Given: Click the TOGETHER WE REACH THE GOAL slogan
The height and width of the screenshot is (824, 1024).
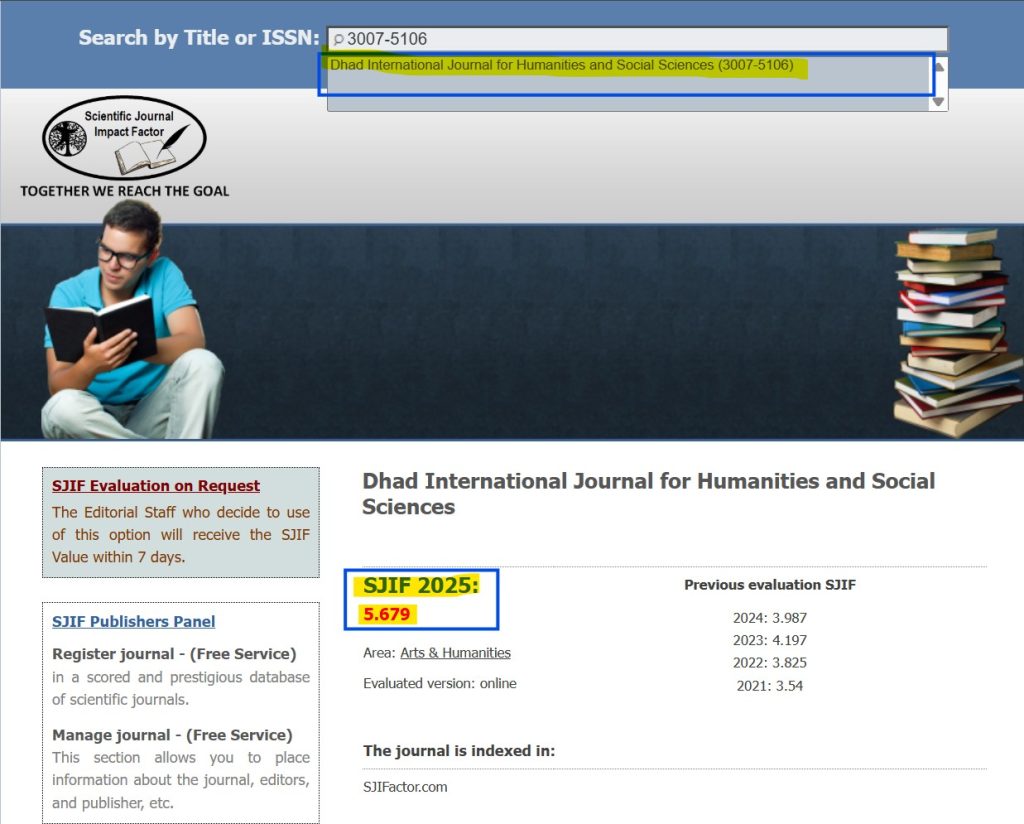Looking at the screenshot, I should click(124, 191).
